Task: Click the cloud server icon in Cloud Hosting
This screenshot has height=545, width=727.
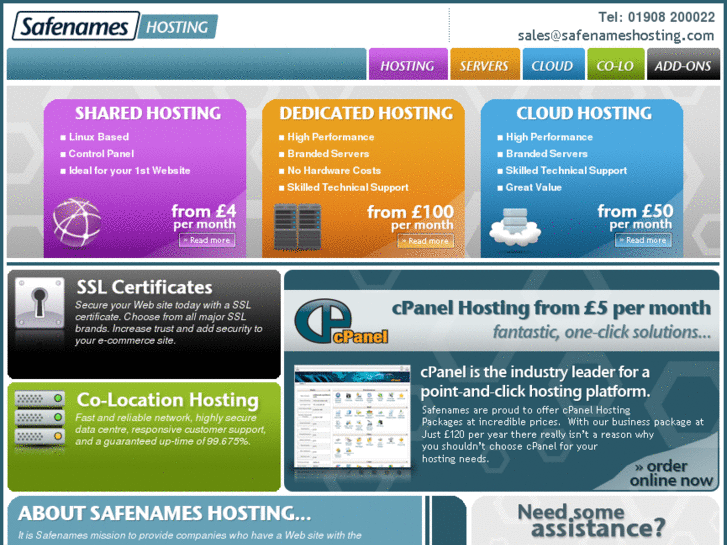Action: click(515, 227)
